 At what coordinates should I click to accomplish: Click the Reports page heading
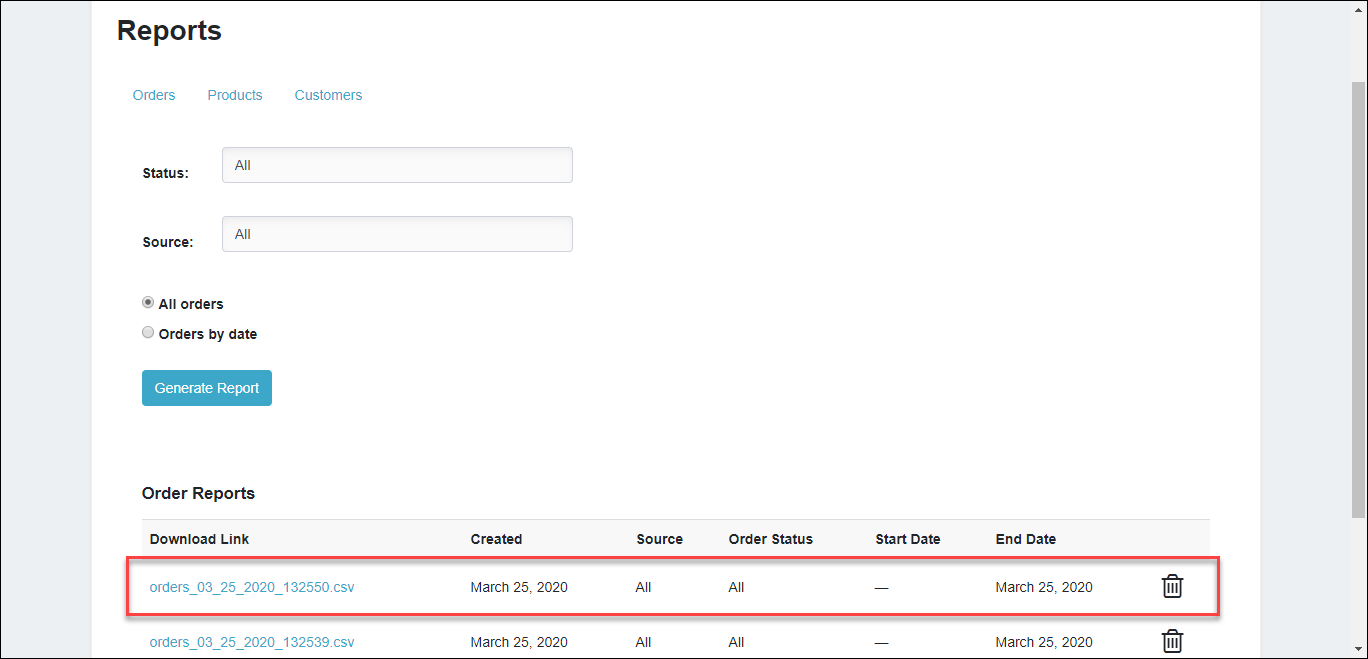(x=168, y=30)
